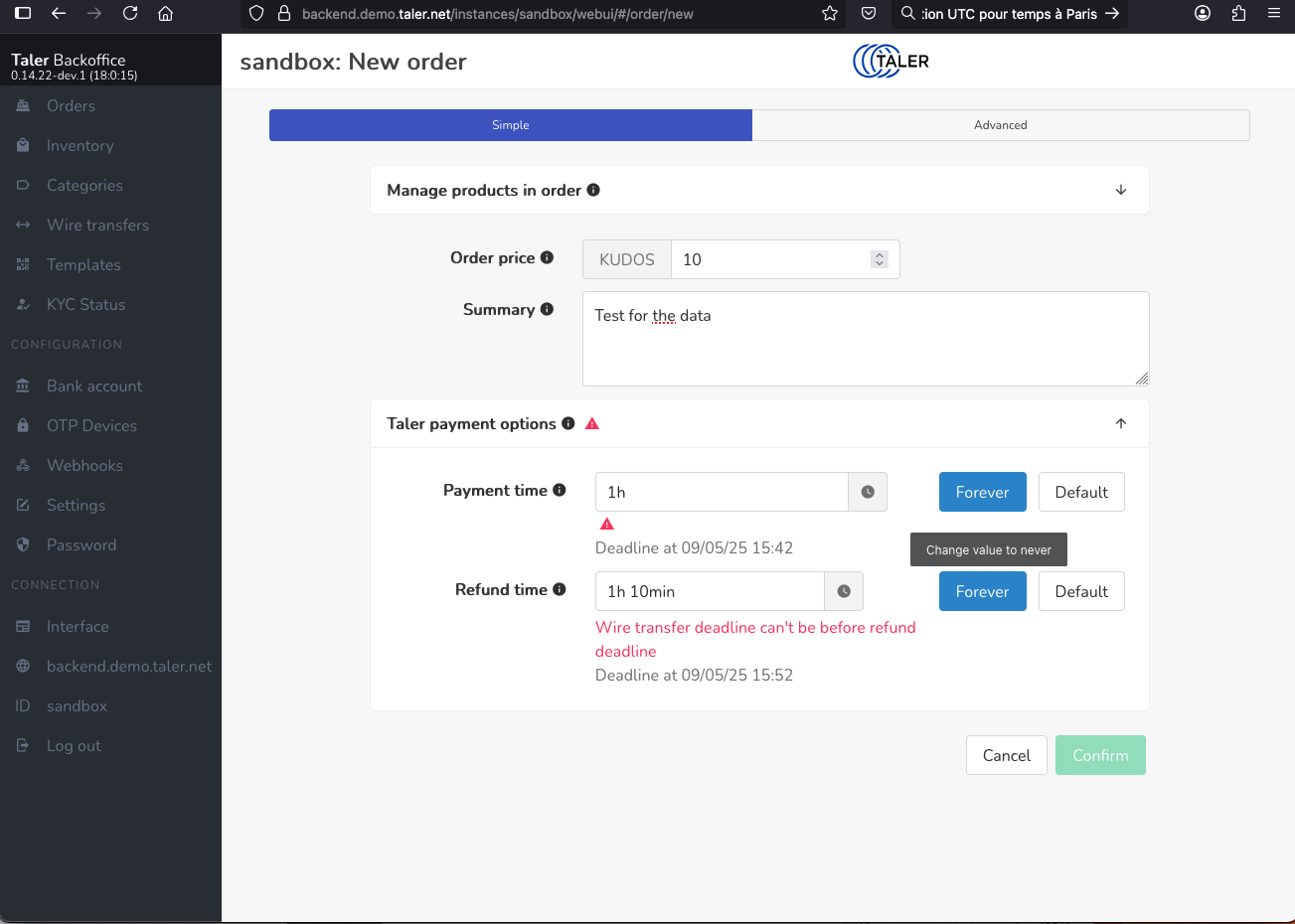The height and width of the screenshot is (924, 1295).
Task: Click the Taler logo in header
Action: click(890, 61)
